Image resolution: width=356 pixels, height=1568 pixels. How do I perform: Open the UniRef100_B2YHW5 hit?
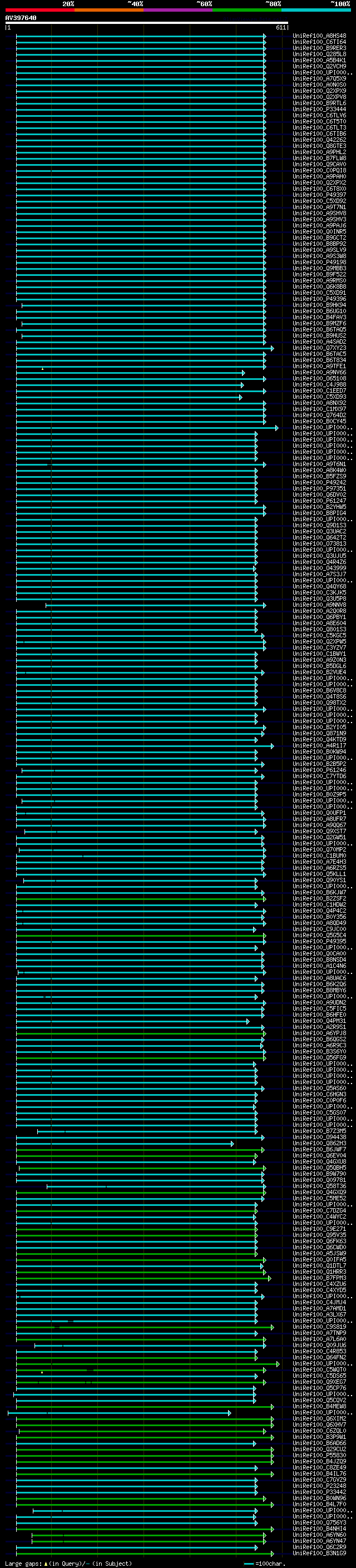tap(319, 507)
